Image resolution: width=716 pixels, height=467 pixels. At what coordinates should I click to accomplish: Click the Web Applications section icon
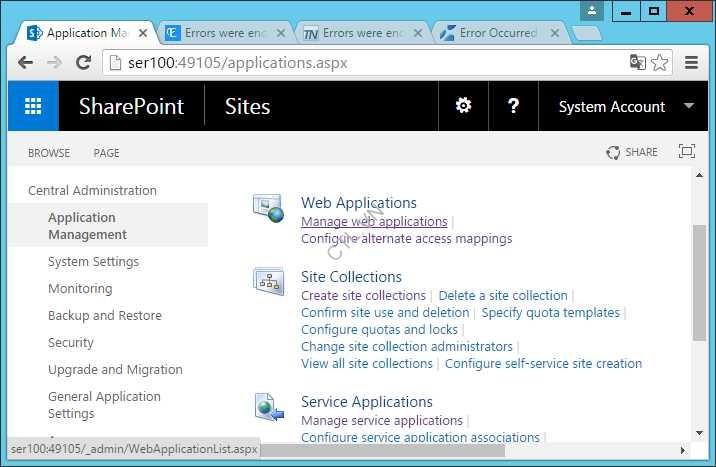[x=268, y=208]
